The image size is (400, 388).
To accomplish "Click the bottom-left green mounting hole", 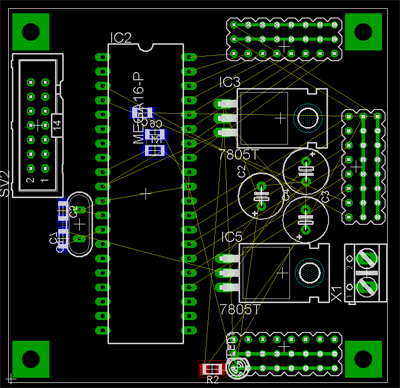I will 31,359.
